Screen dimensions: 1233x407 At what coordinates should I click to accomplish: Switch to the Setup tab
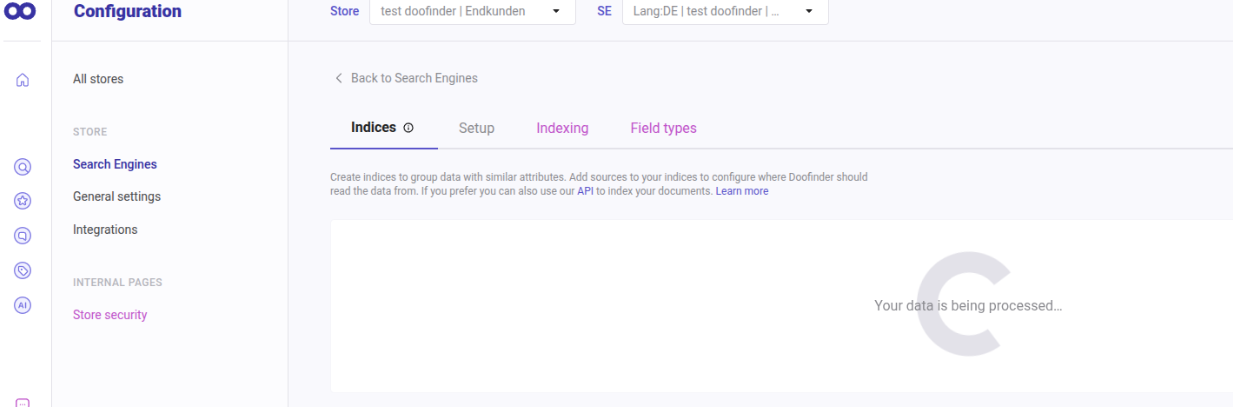pos(476,128)
